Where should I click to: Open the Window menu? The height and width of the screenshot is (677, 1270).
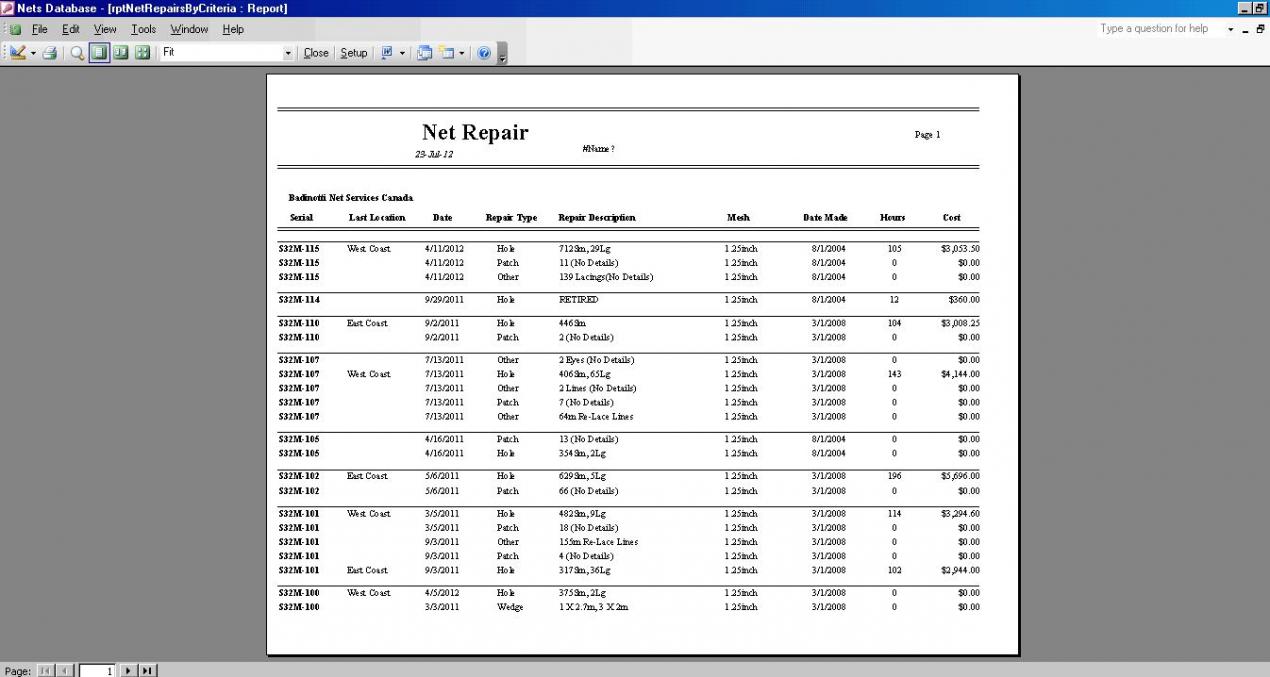click(189, 29)
